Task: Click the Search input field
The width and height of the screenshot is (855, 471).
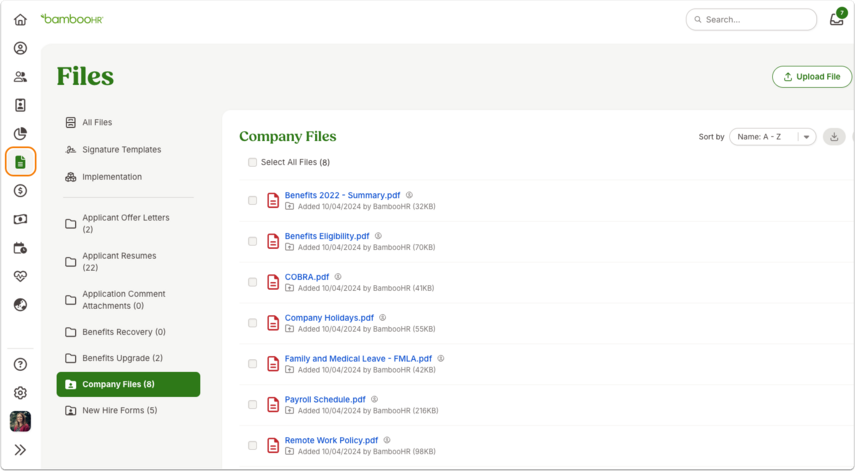Action: (x=751, y=20)
